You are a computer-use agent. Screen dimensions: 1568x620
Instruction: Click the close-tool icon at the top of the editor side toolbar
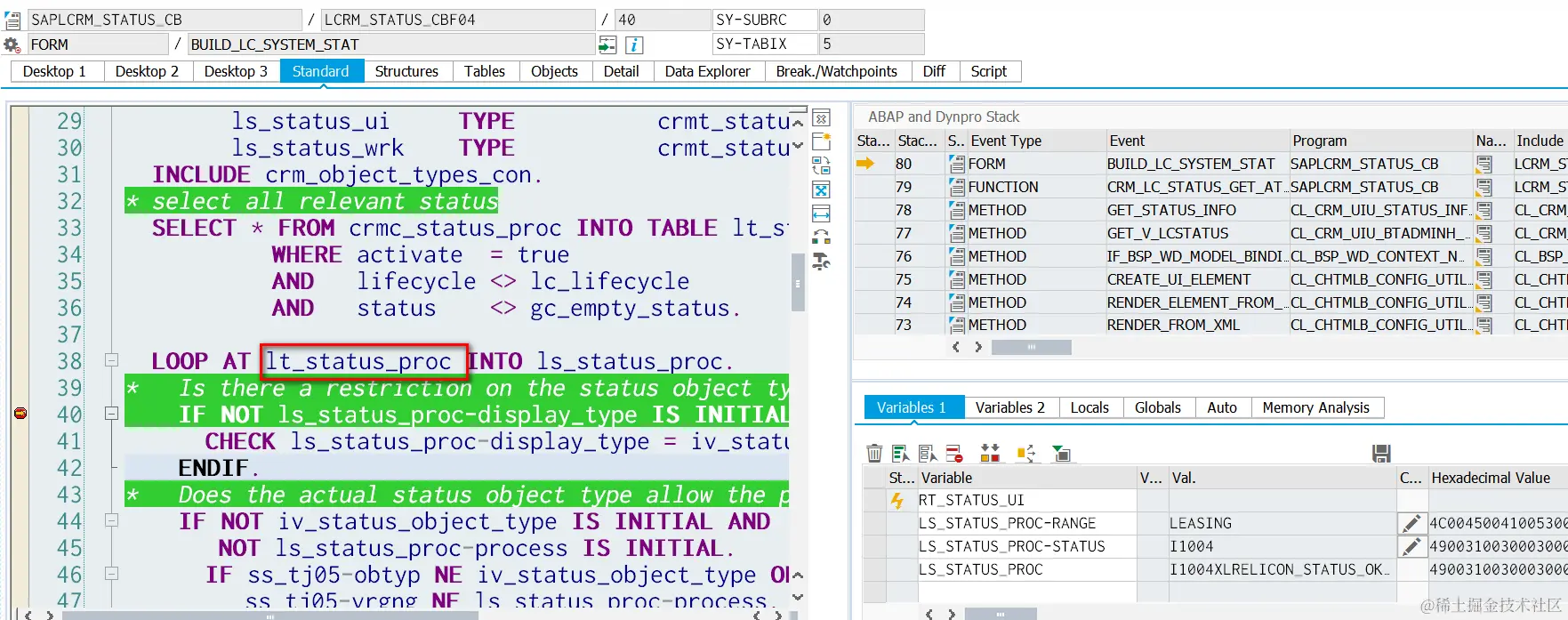821,117
